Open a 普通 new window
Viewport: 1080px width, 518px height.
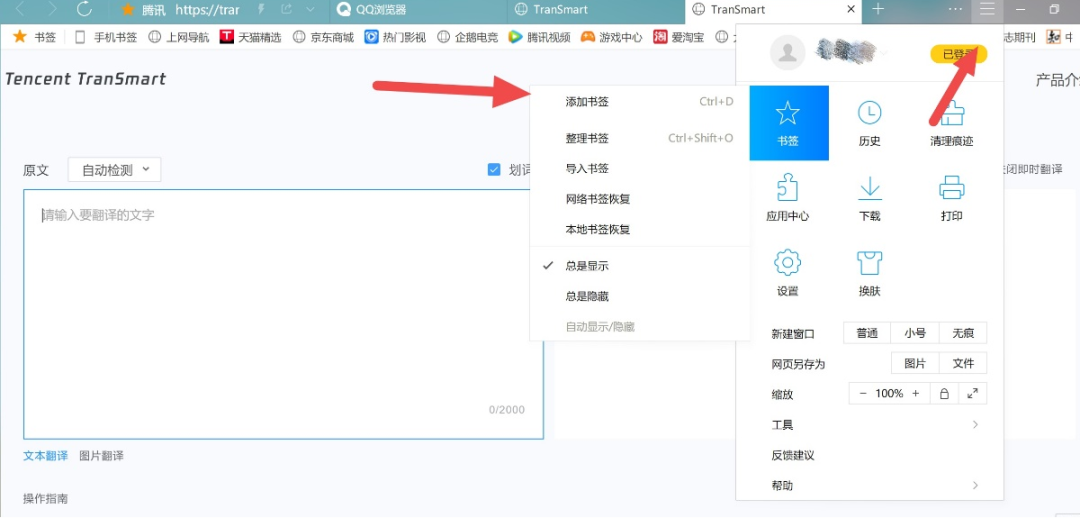(867, 333)
